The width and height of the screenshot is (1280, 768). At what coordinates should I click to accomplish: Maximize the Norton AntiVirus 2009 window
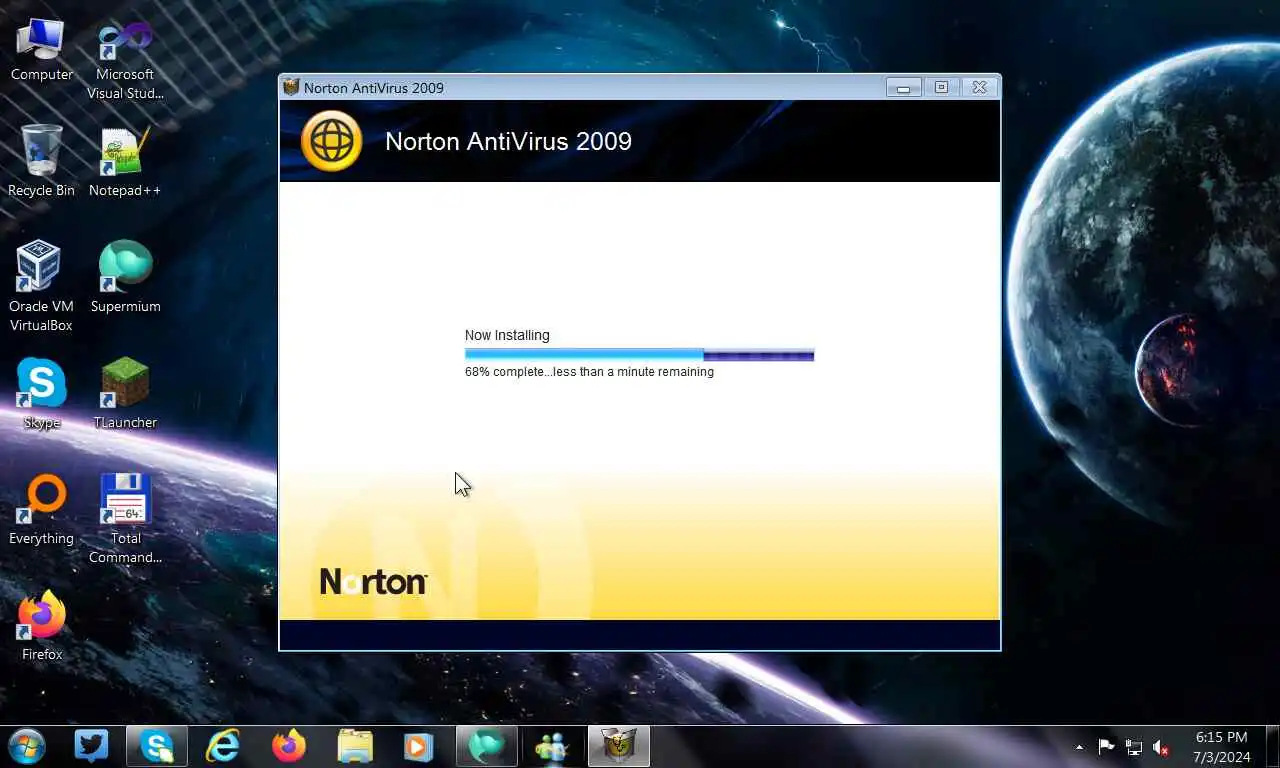[941, 87]
